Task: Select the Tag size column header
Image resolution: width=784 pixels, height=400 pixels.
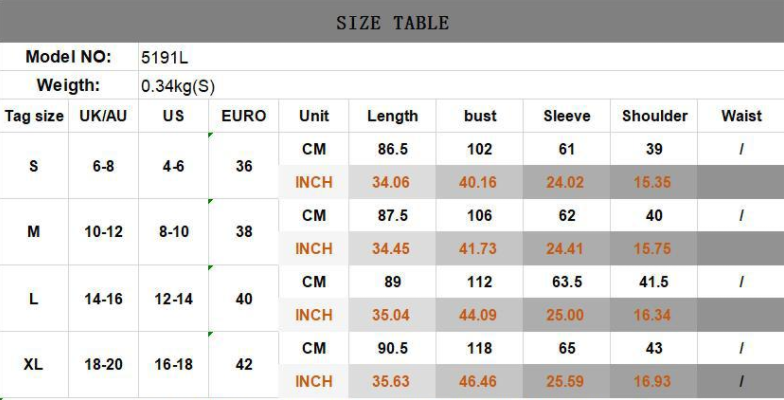Action: [x=34, y=116]
